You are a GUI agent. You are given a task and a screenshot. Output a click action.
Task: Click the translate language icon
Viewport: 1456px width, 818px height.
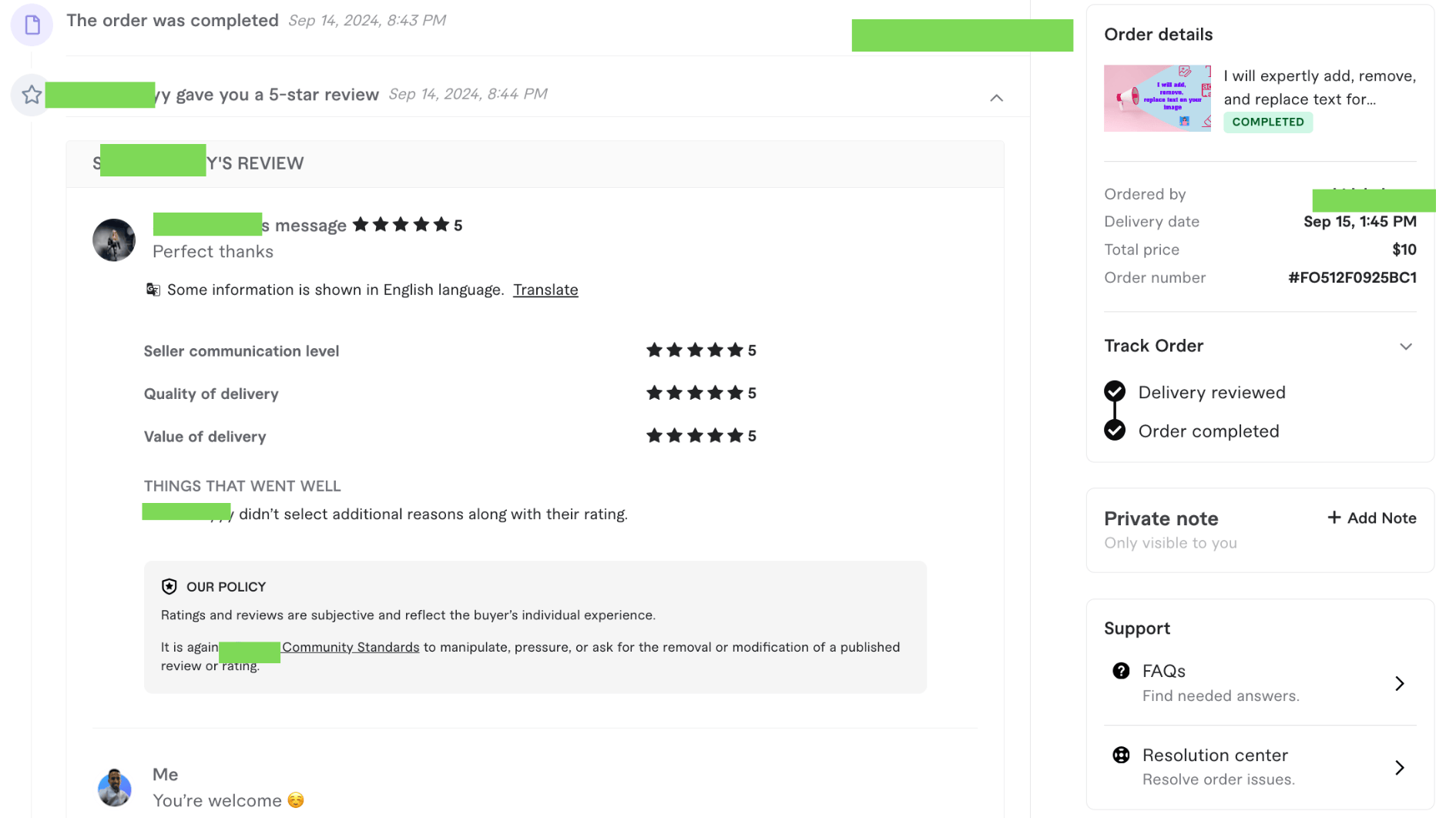click(x=153, y=290)
